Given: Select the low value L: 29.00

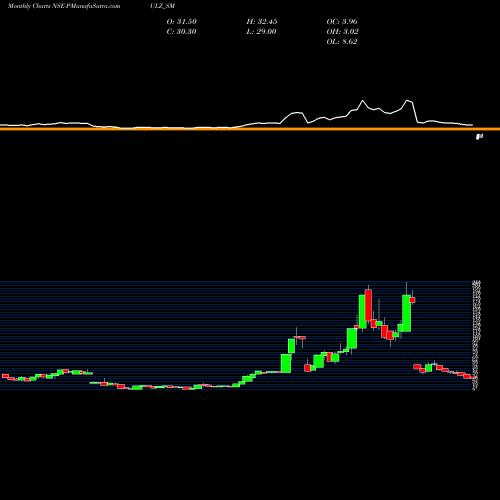Looking at the screenshot, I should 261,32.
